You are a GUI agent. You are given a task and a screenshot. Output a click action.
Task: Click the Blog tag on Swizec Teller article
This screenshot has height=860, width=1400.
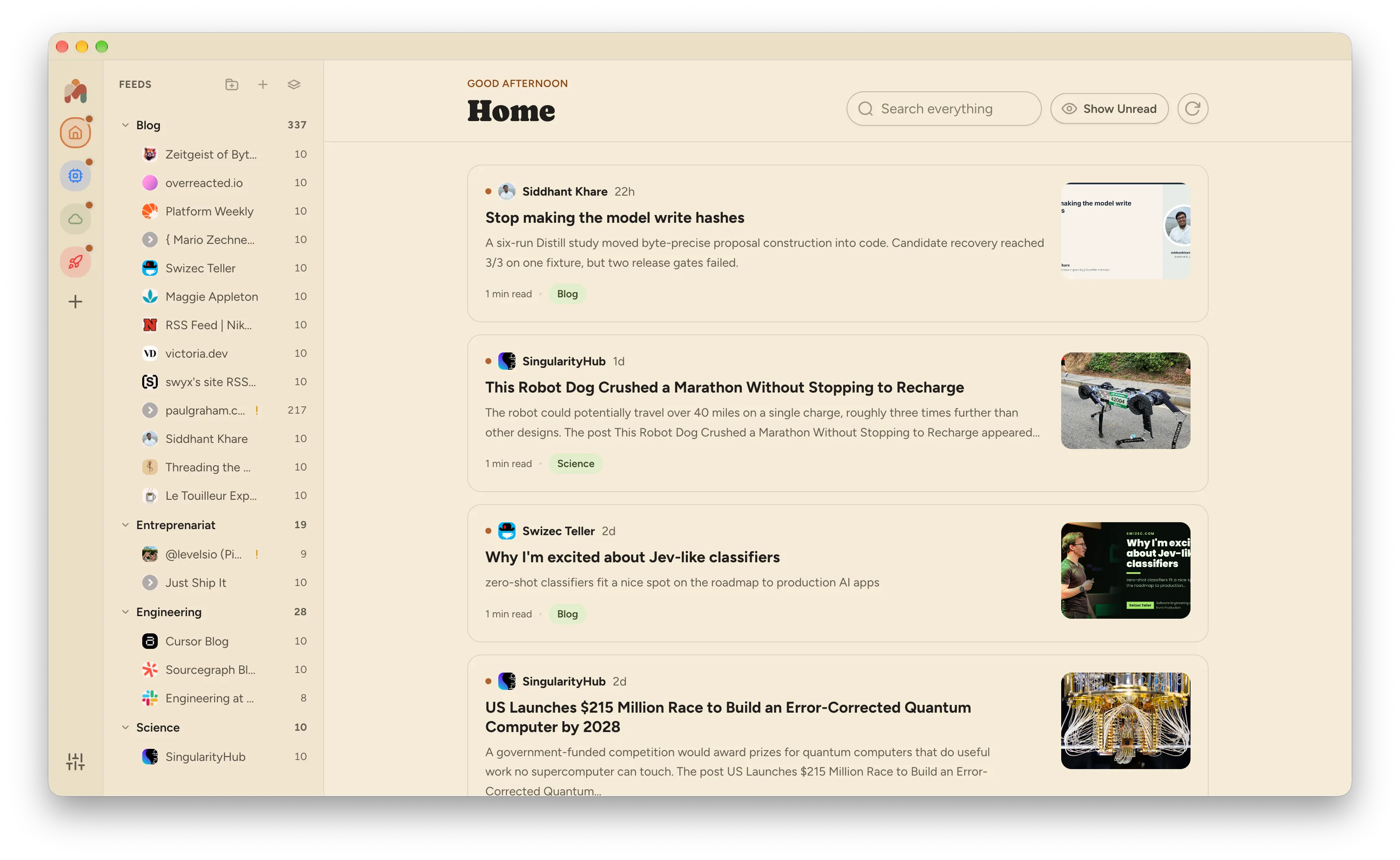567,614
